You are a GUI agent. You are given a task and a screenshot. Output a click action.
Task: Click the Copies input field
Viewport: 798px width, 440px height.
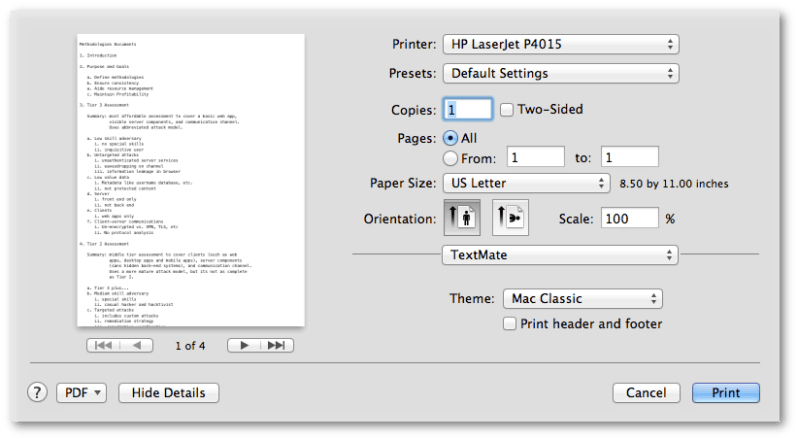coord(468,109)
